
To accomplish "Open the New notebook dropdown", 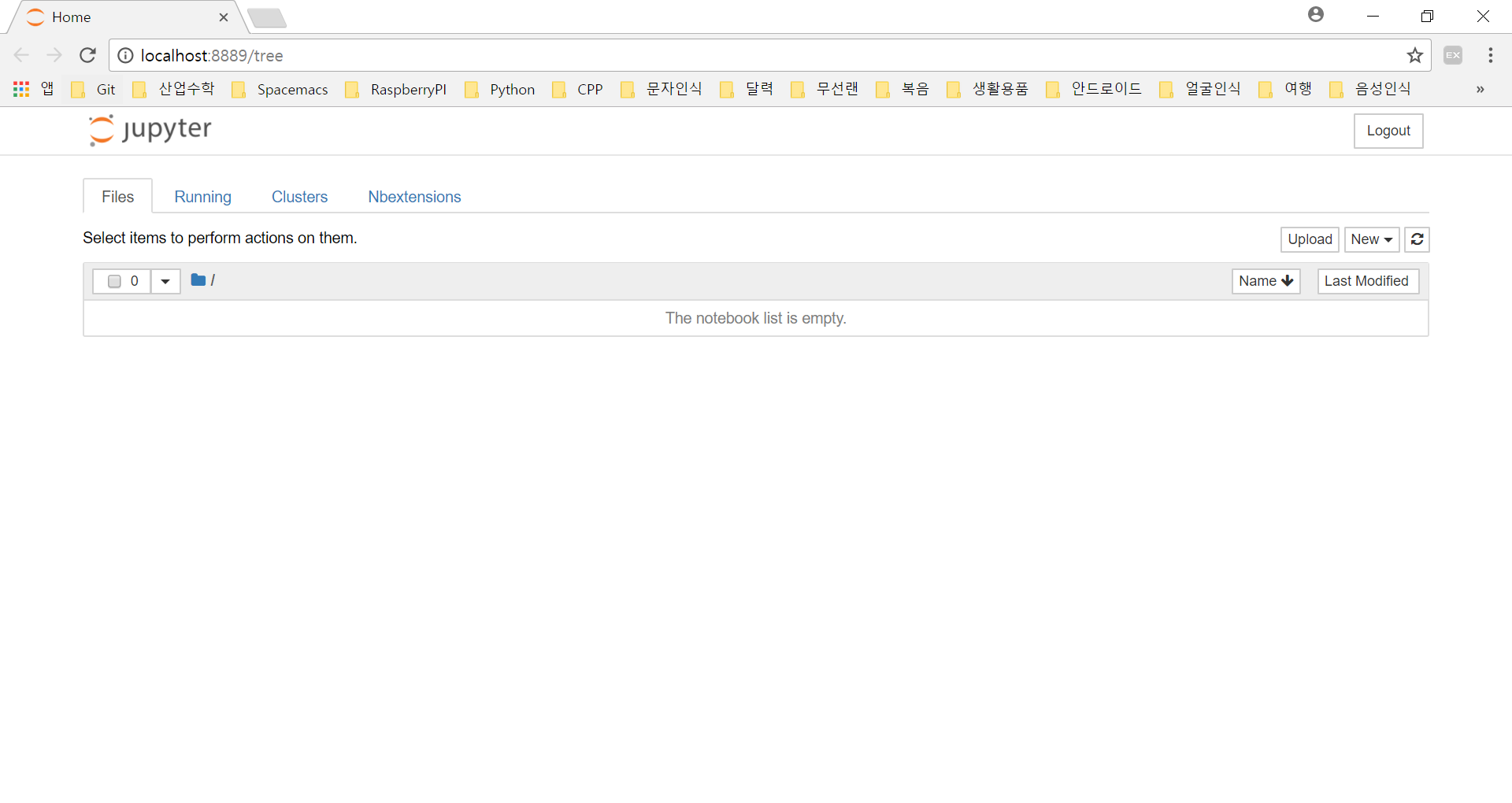I will click(x=1371, y=239).
